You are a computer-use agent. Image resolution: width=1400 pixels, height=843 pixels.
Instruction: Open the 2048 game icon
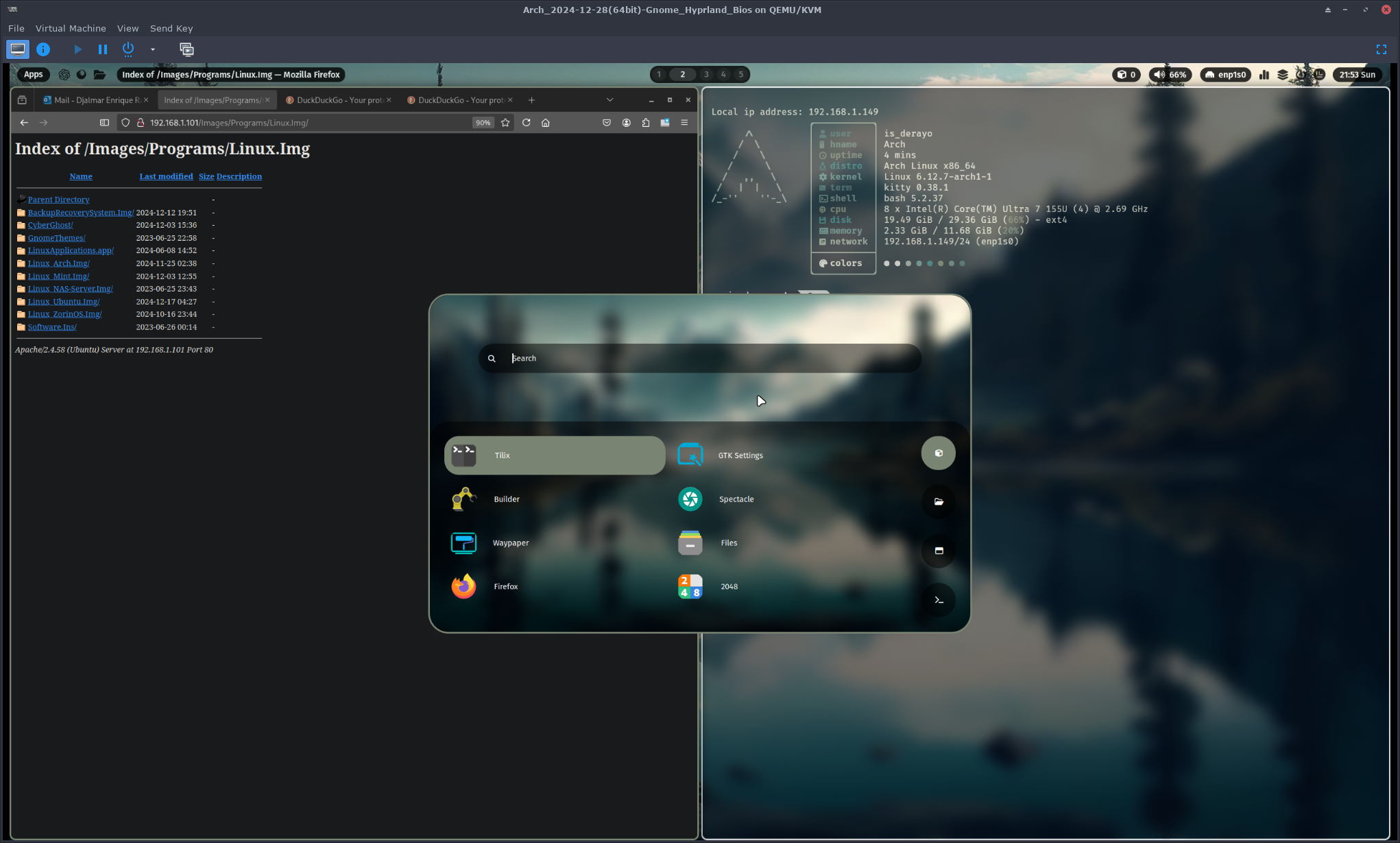[690, 586]
